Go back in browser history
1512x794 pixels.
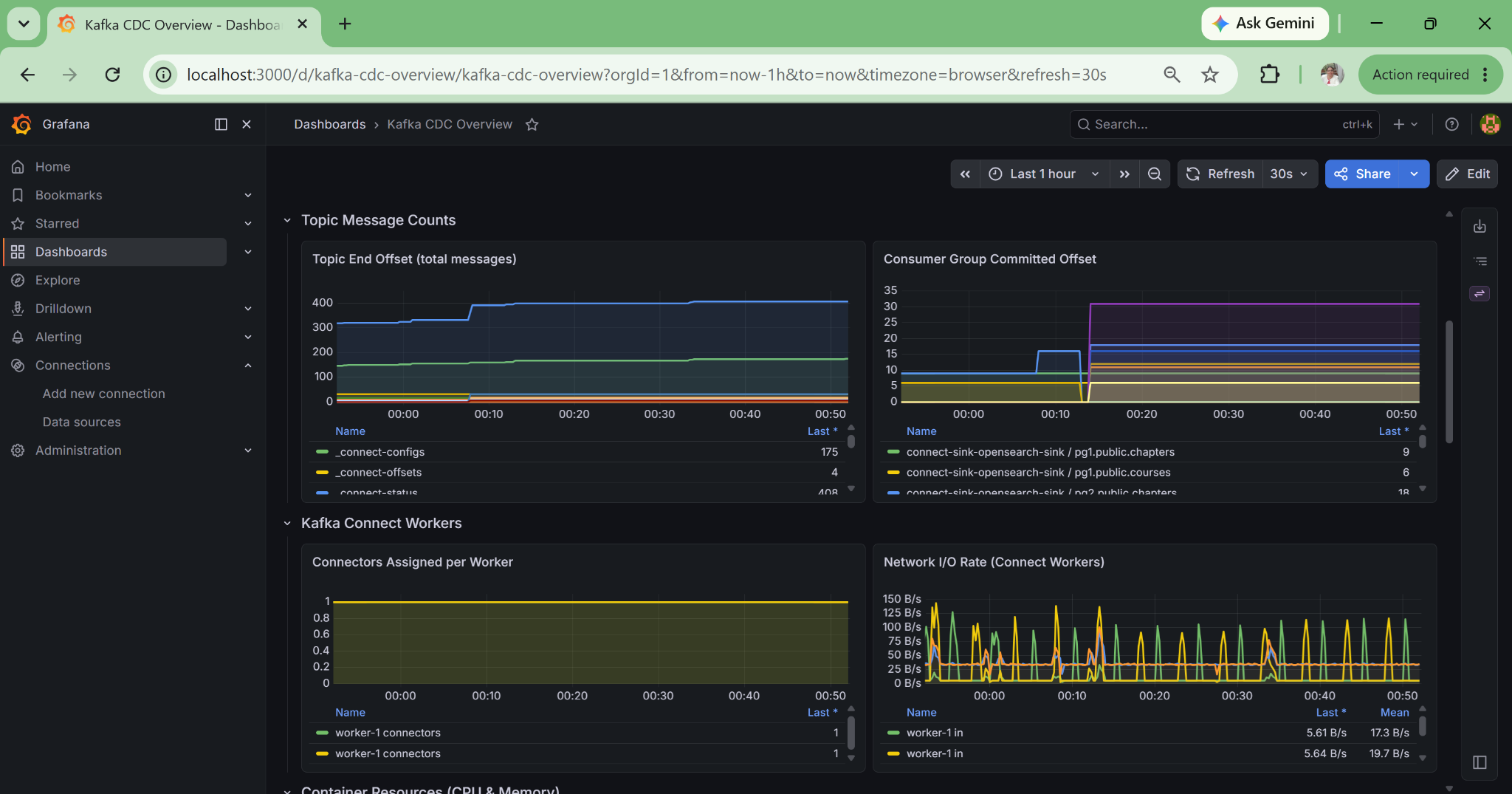[27, 75]
